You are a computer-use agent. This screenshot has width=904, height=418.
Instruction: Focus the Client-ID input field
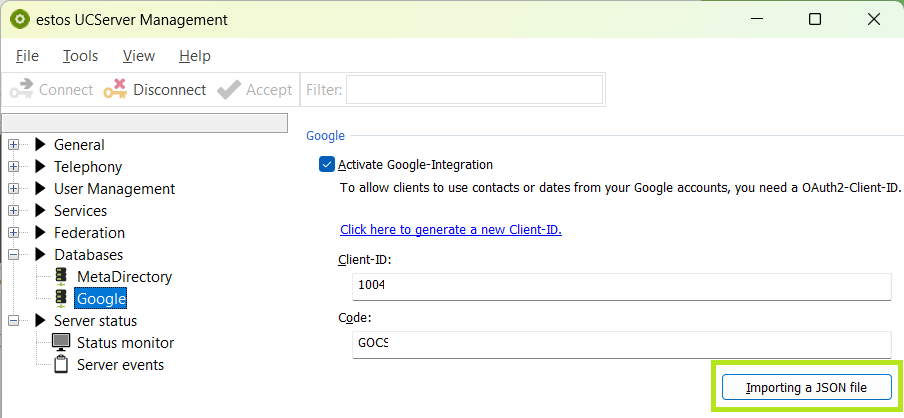point(620,286)
